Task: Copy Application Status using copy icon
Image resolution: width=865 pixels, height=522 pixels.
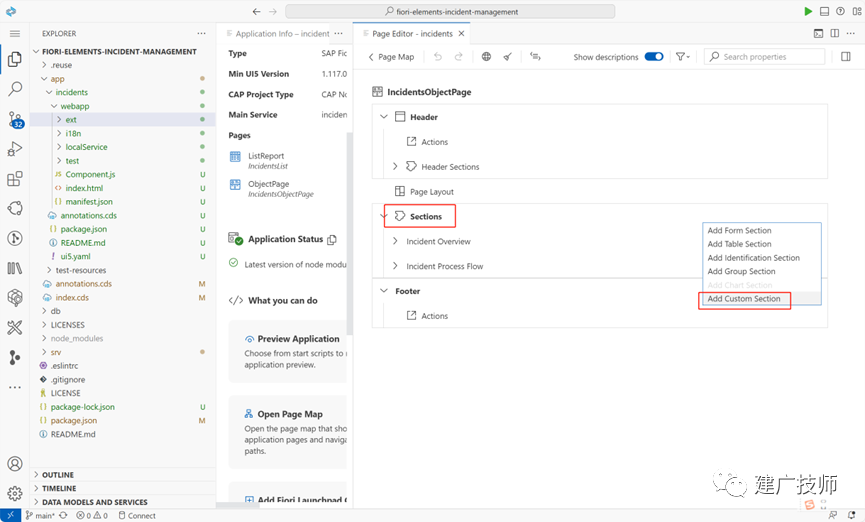Action: click(x=332, y=239)
